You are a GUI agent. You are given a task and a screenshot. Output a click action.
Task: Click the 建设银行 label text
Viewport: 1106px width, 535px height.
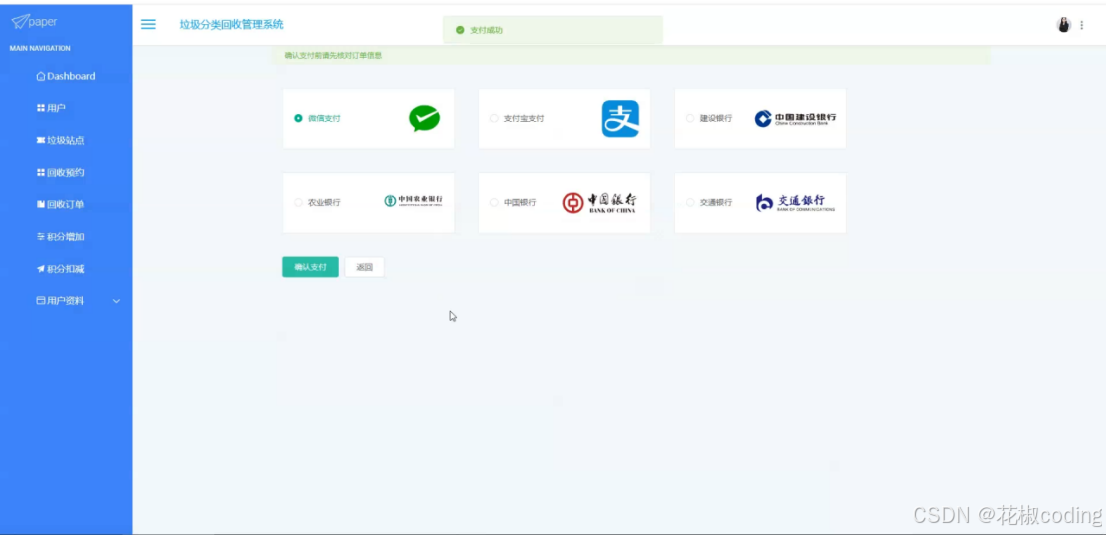click(716, 119)
